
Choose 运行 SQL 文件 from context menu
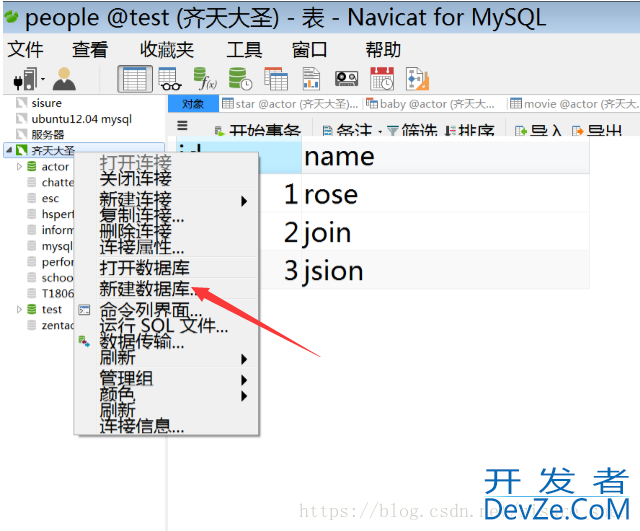point(166,326)
